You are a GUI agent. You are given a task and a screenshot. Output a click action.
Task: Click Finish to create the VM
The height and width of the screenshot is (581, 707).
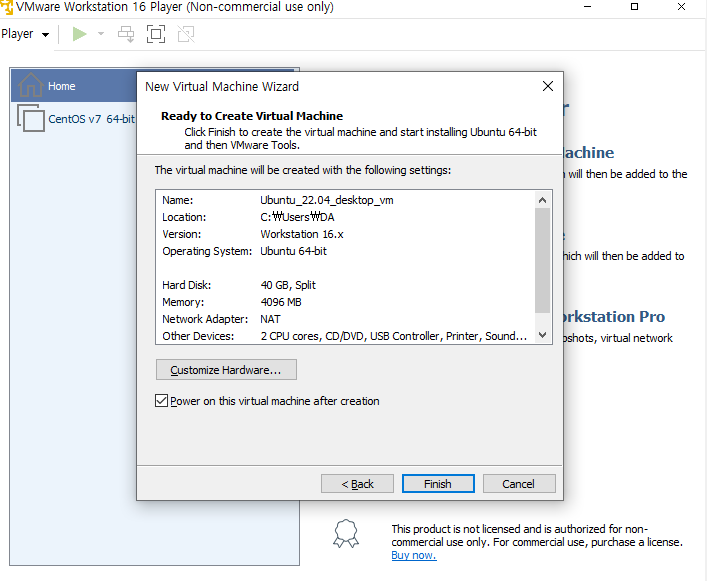[438, 484]
